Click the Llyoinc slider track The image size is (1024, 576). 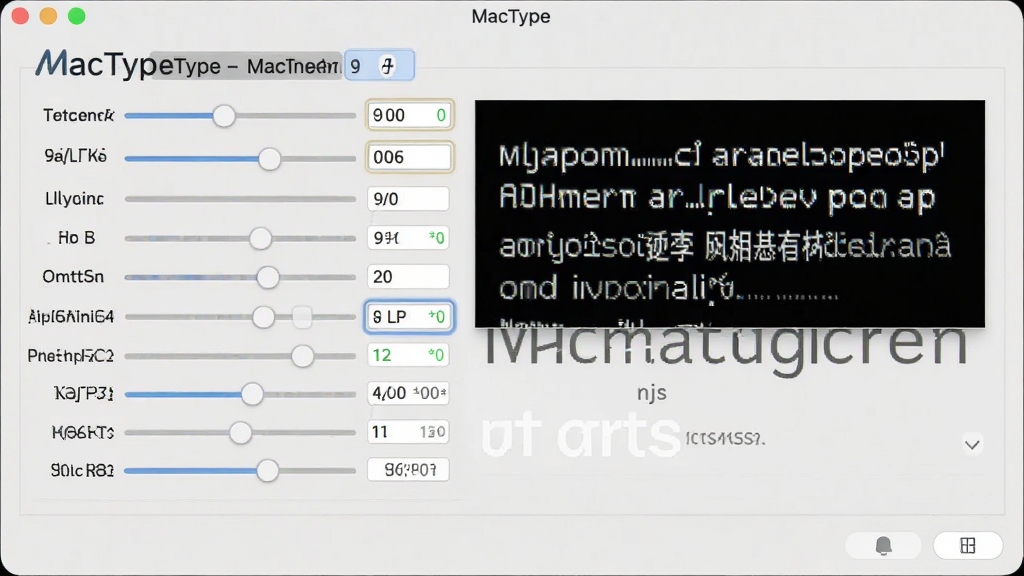click(x=240, y=199)
